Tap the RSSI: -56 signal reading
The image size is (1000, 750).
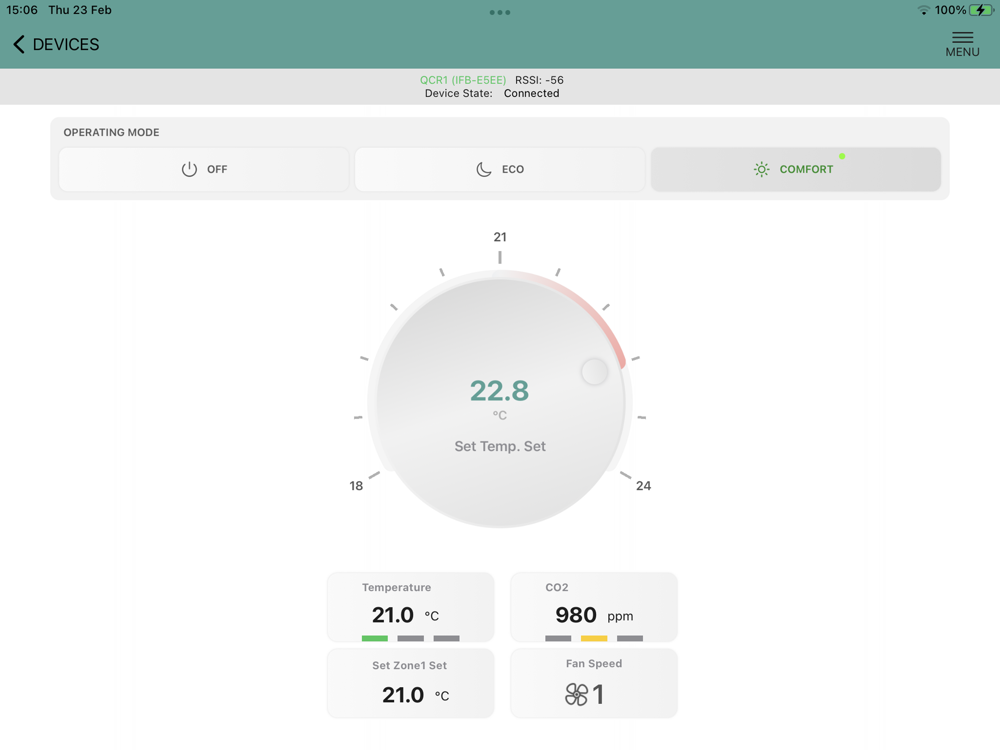[x=540, y=80]
